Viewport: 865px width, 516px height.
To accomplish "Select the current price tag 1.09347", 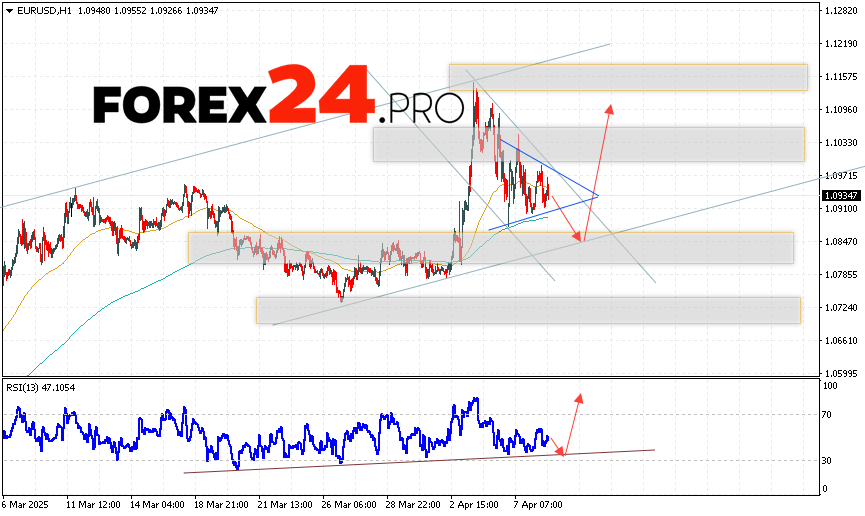I will pyautogui.click(x=838, y=196).
